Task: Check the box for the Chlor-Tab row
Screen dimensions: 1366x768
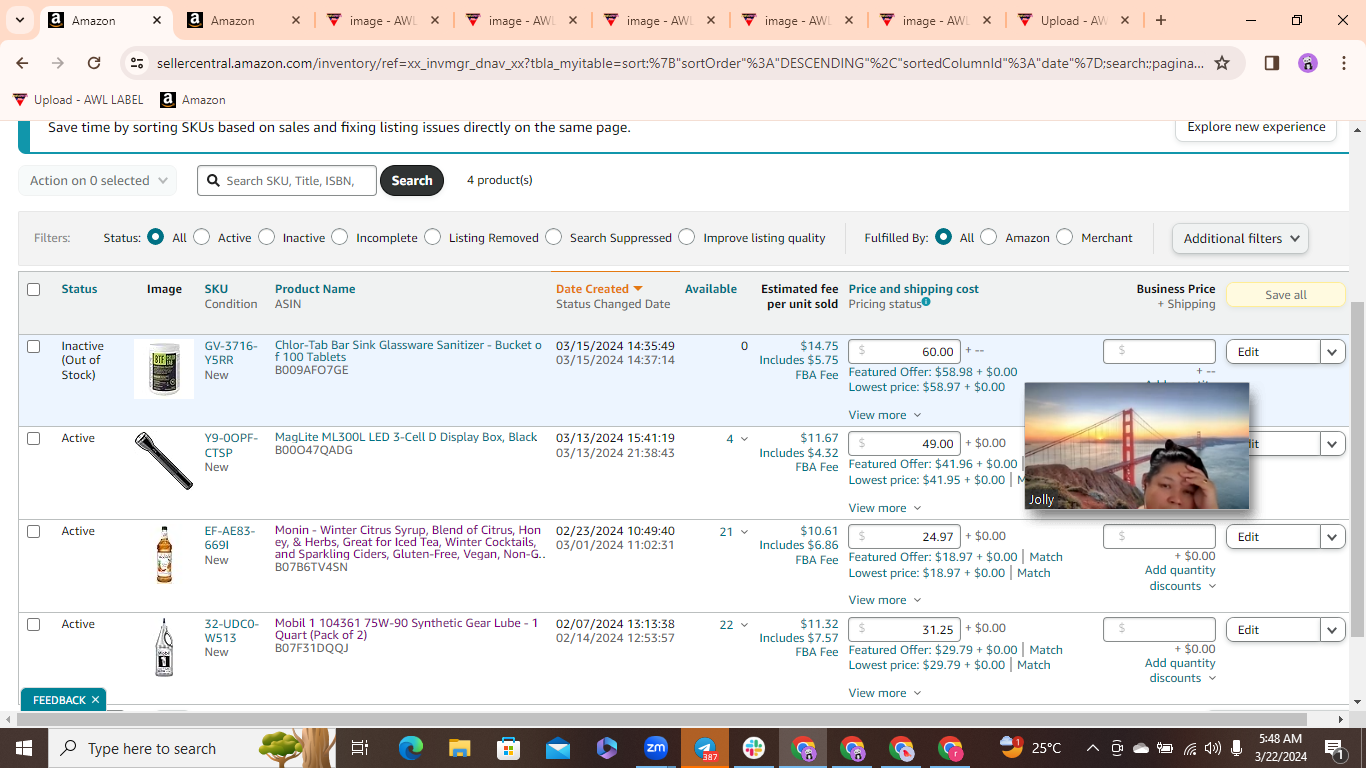Action: 34,346
